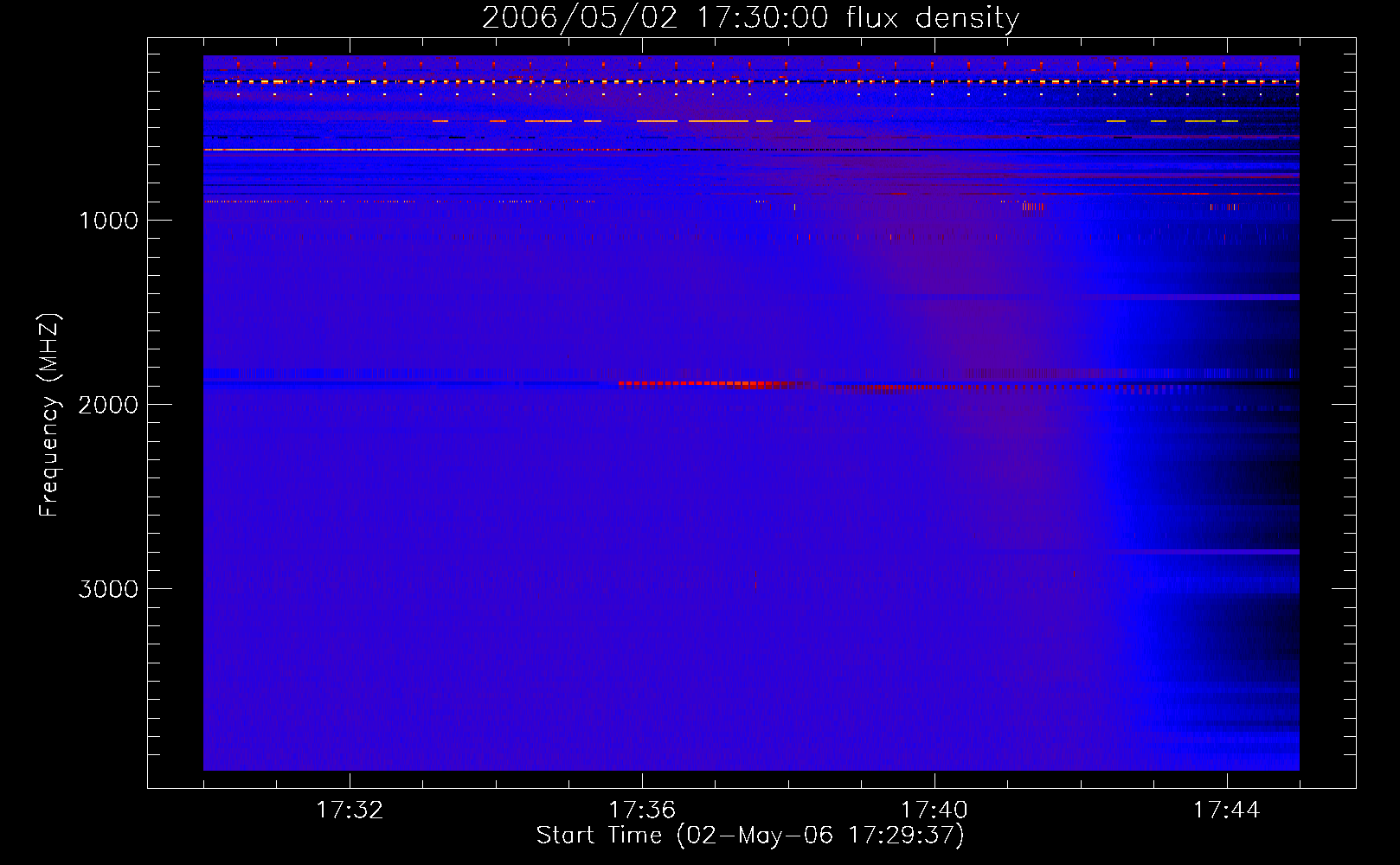The width and height of the screenshot is (1400, 865).
Task: Click the "Frequency (MHZ)" axis label
Action: [49, 415]
